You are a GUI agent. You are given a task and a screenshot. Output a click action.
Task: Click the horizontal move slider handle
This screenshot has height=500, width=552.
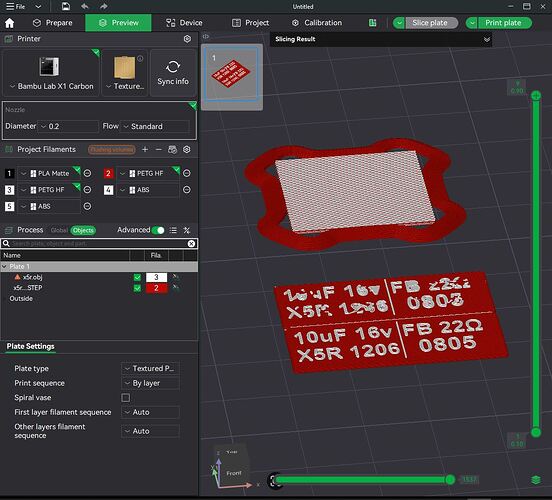(450, 480)
